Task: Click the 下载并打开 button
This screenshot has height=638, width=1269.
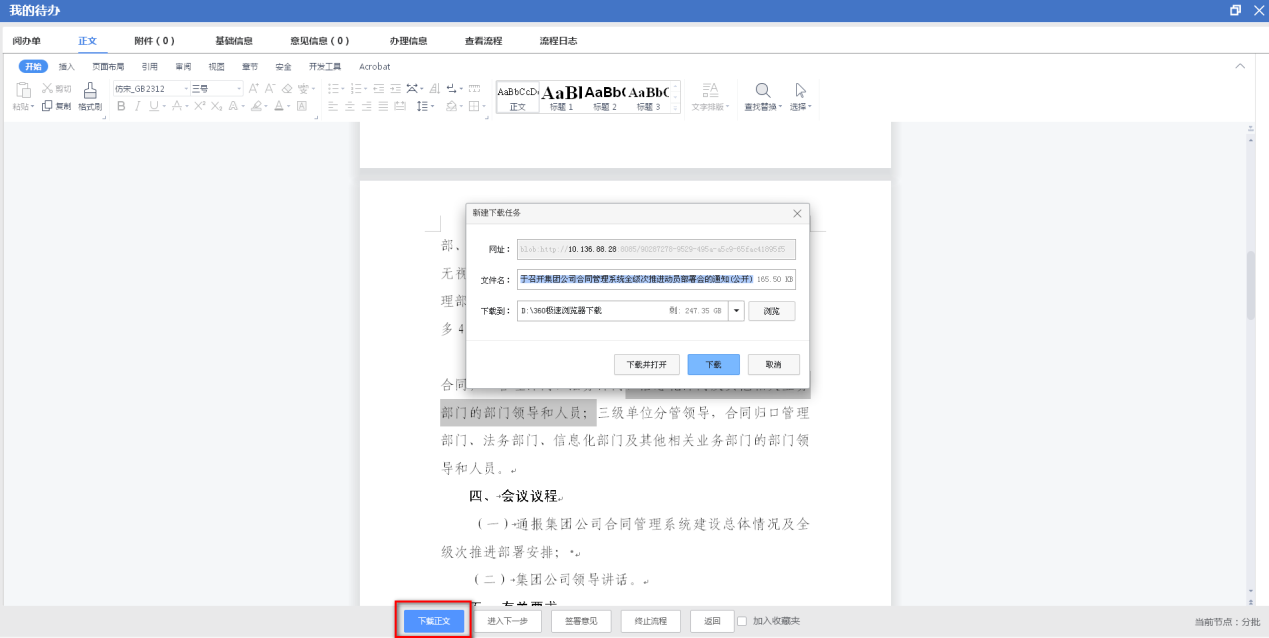Action: 647,365
